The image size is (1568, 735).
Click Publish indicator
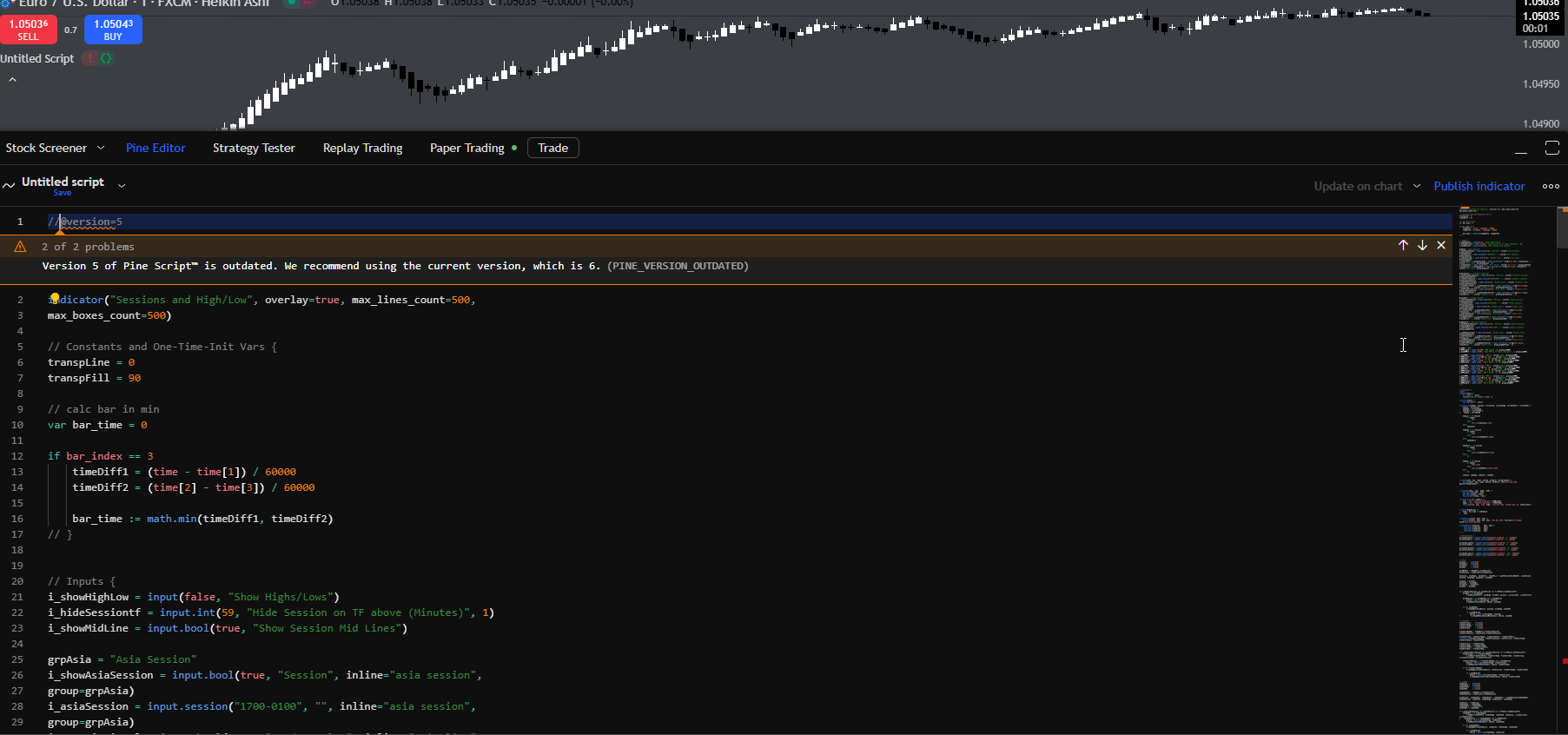(x=1479, y=186)
